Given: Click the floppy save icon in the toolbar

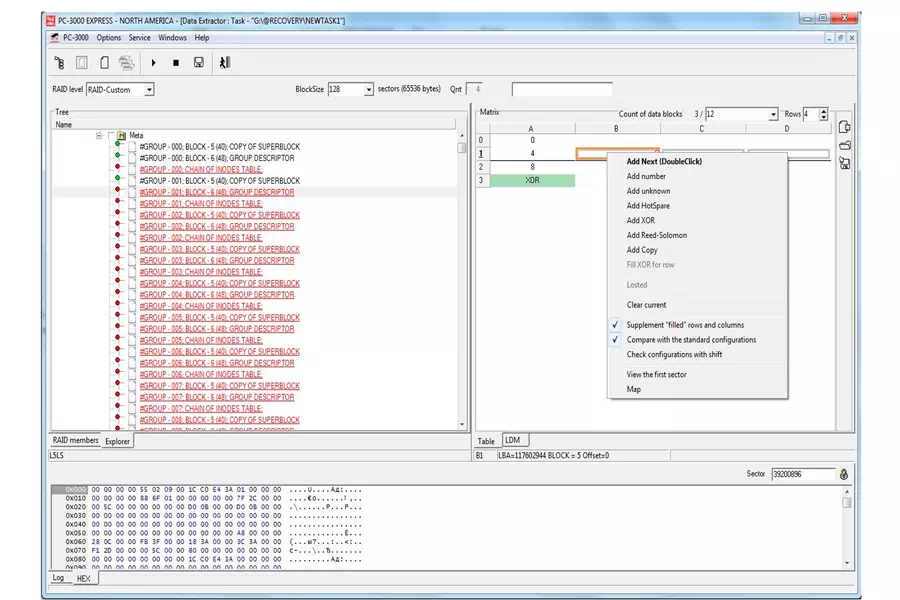Looking at the screenshot, I should tap(199, 63).
